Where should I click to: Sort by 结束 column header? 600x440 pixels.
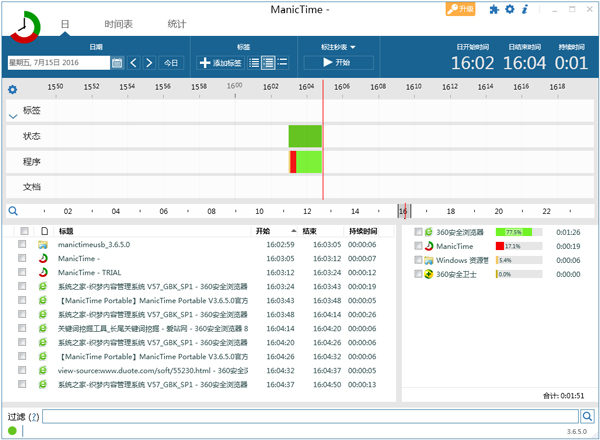click(x=309, y=231)
